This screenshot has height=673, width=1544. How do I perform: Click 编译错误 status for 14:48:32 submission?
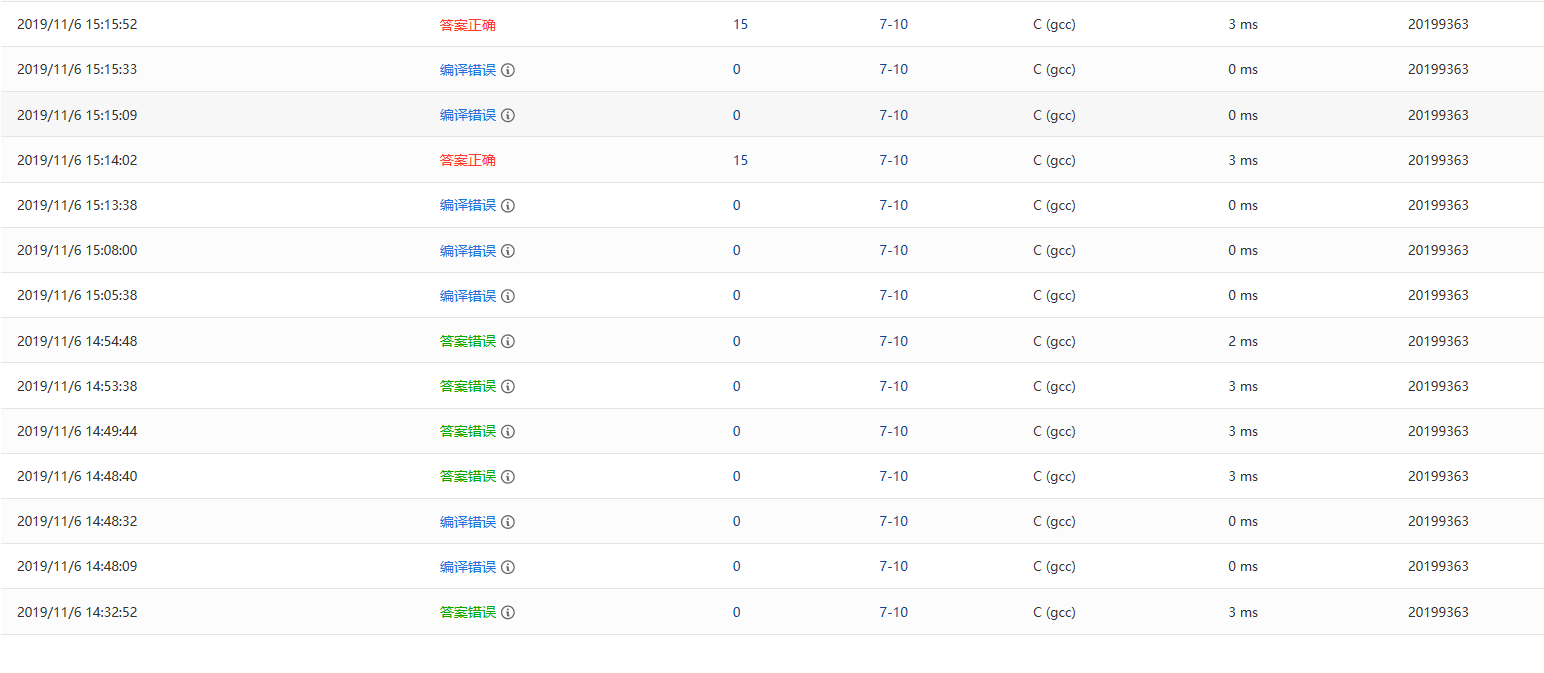click(468, 522)
